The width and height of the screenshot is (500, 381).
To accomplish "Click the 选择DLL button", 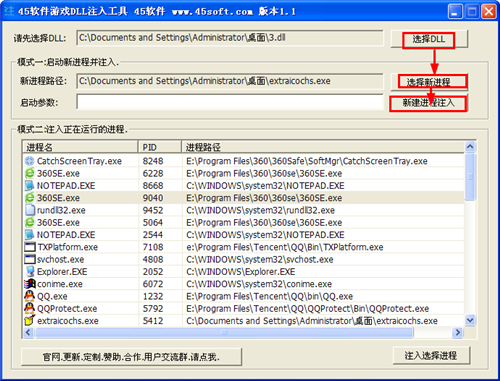I will tap(429, 39).
